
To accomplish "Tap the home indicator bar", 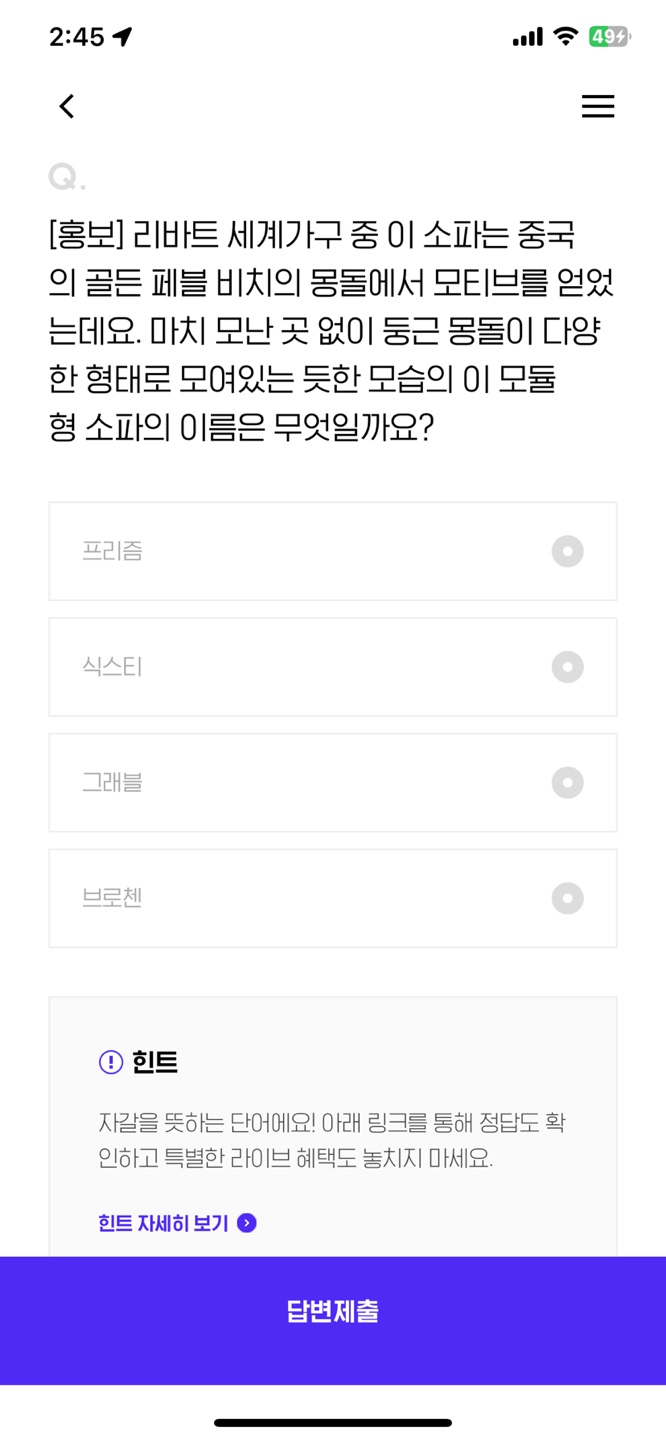I will point(333,1422).
